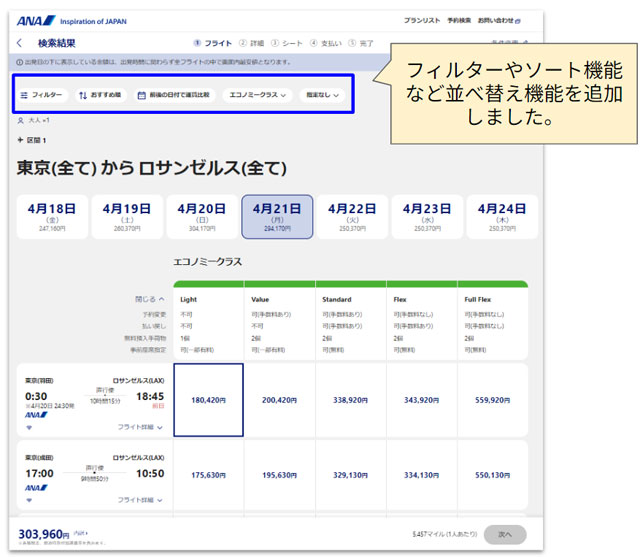Click the back arrow beside 検索結果

point(20,43)
